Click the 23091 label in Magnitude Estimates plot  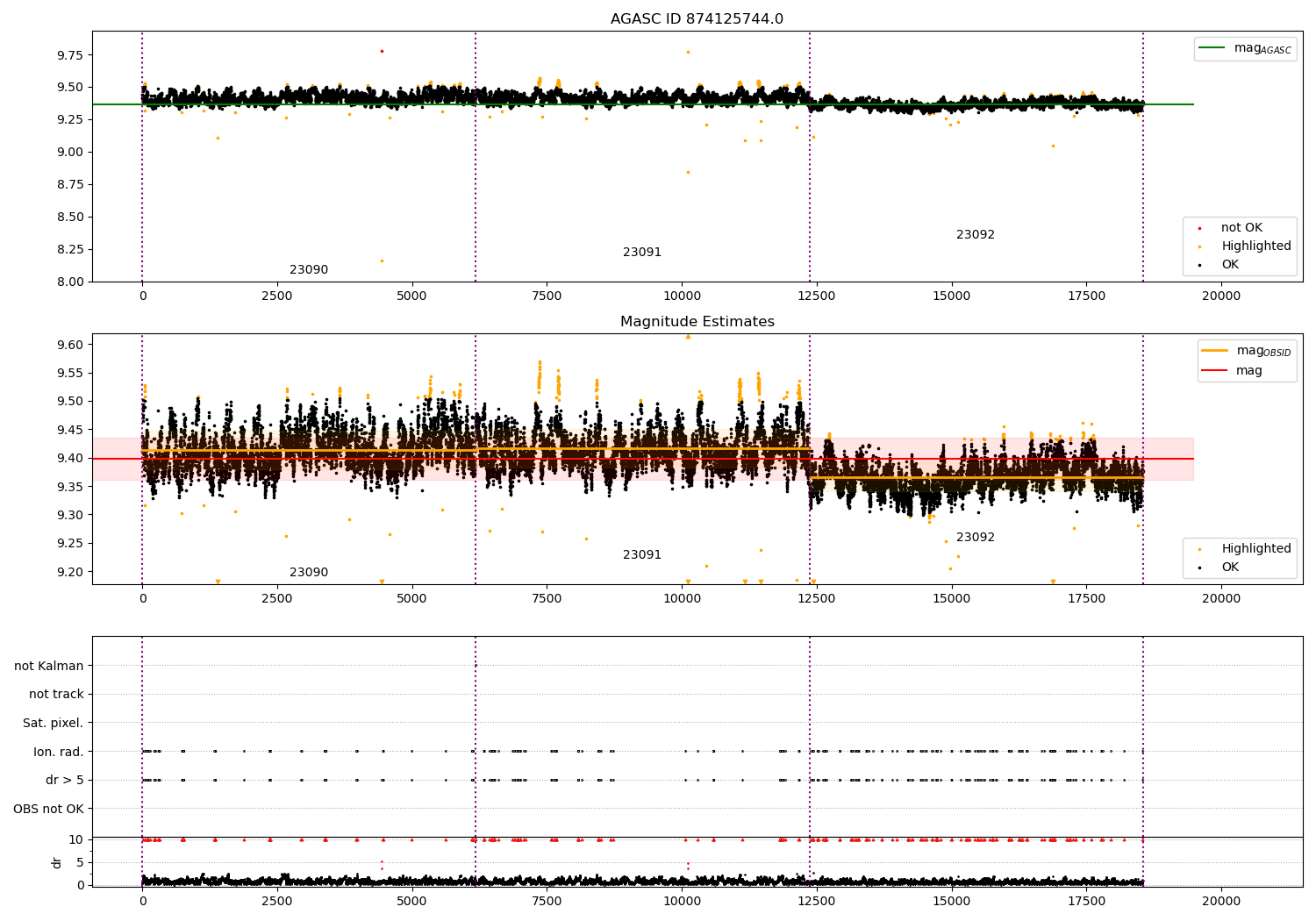(642, 555)
